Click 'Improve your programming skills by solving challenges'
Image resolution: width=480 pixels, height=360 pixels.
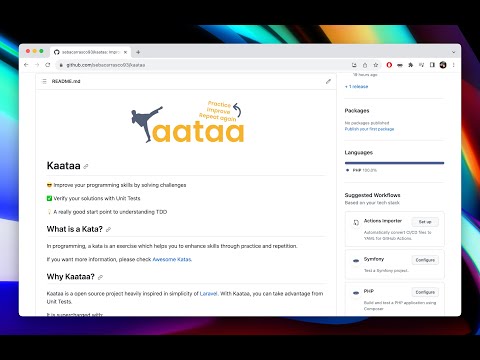point(116,185)
